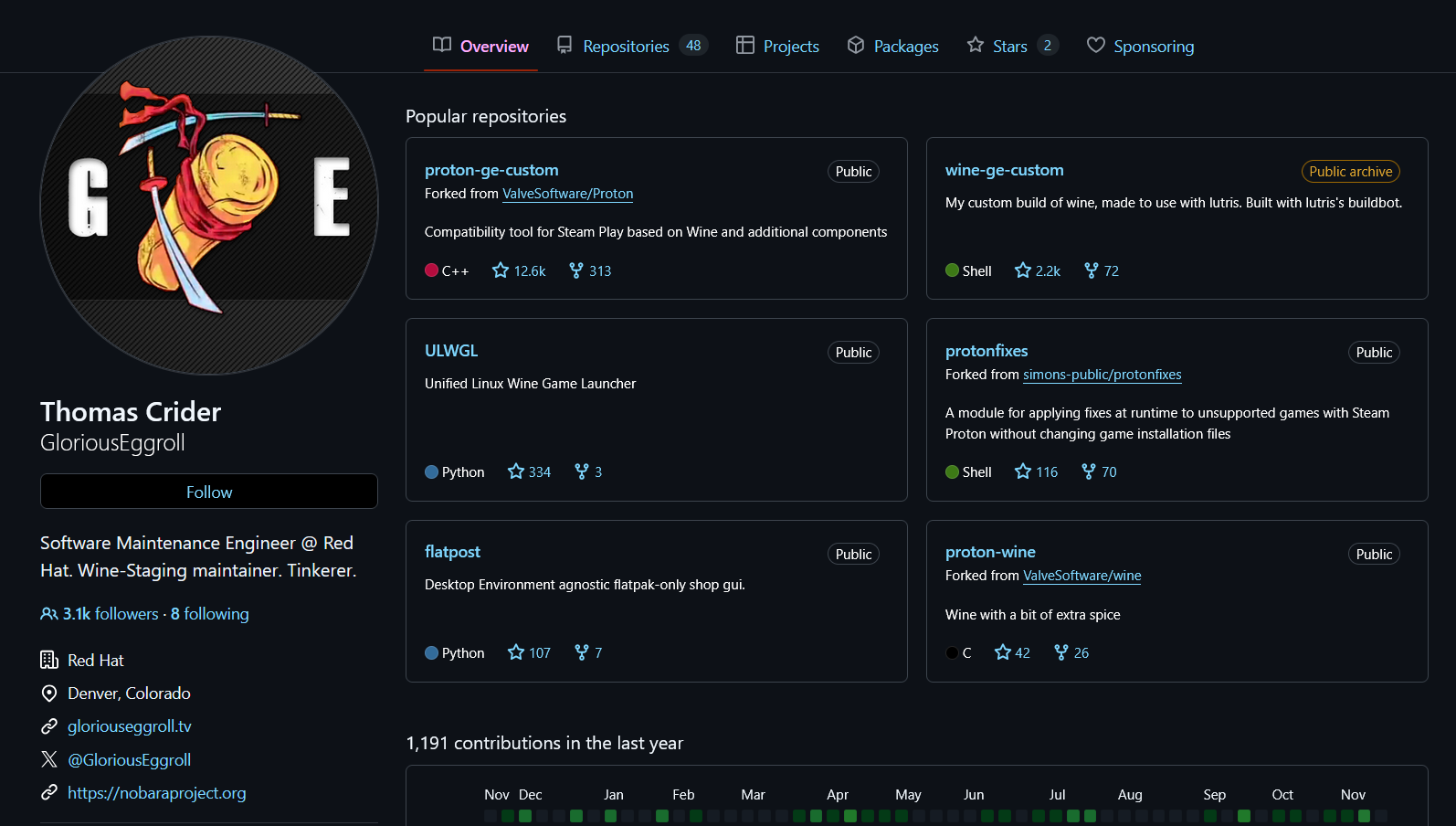Screen dimensions: 1456x826
Task: Click the book icon beside Overview
Action: pos(442,45)
